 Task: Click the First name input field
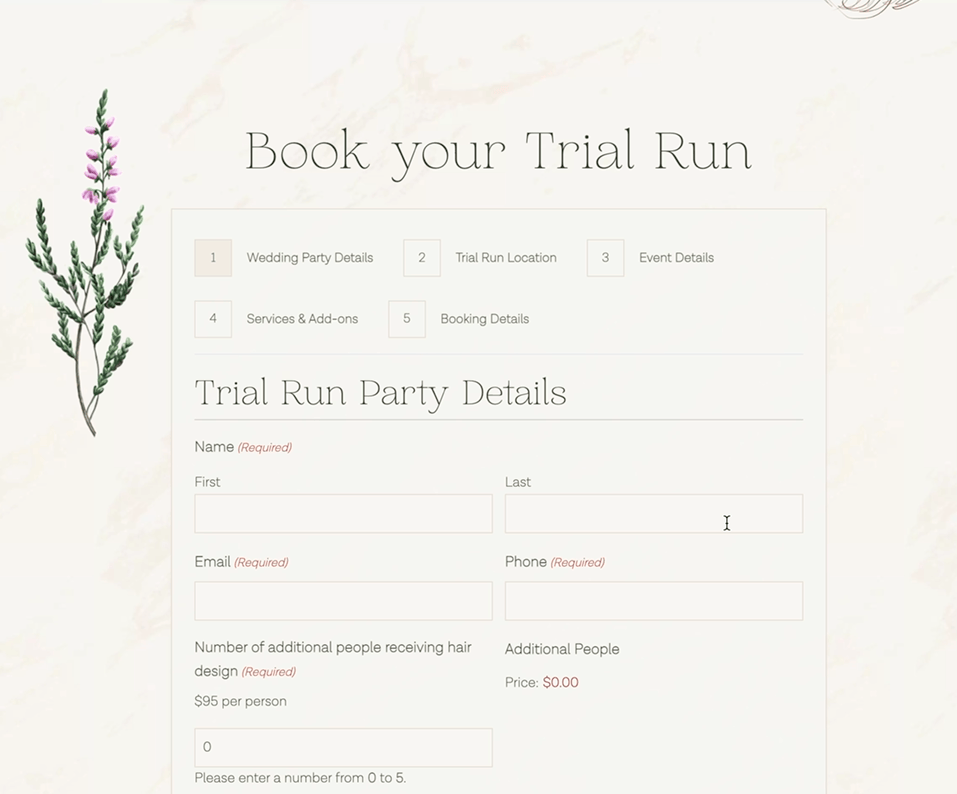click(x=344, y=514)
